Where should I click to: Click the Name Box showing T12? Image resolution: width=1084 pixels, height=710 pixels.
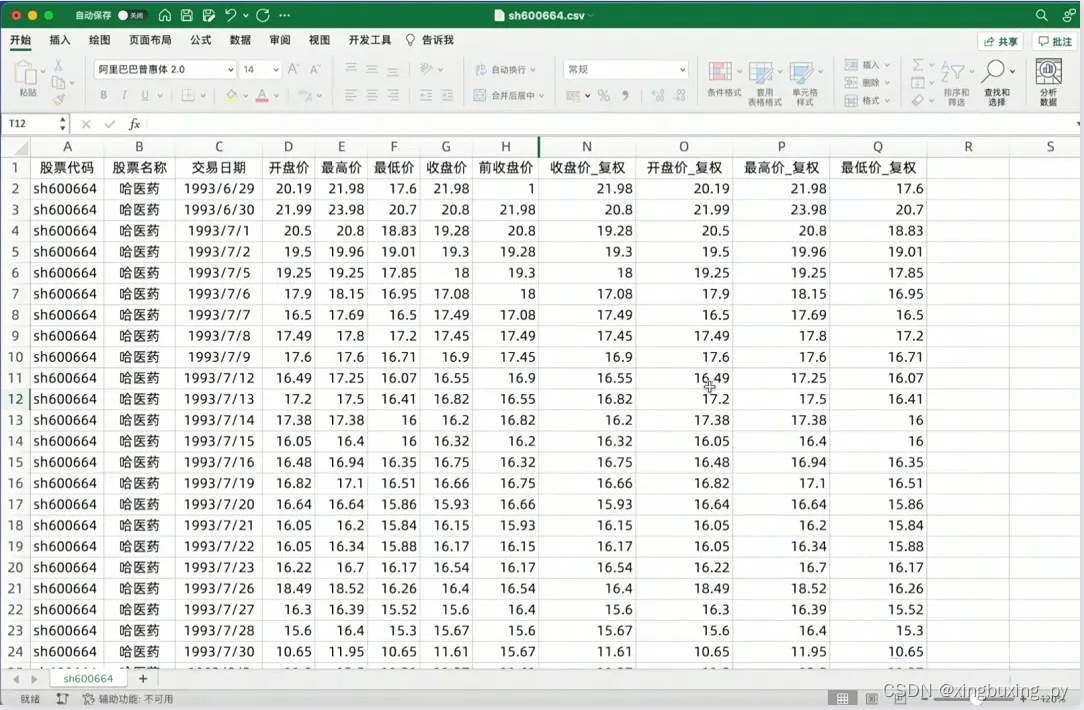tap(31, 124)
